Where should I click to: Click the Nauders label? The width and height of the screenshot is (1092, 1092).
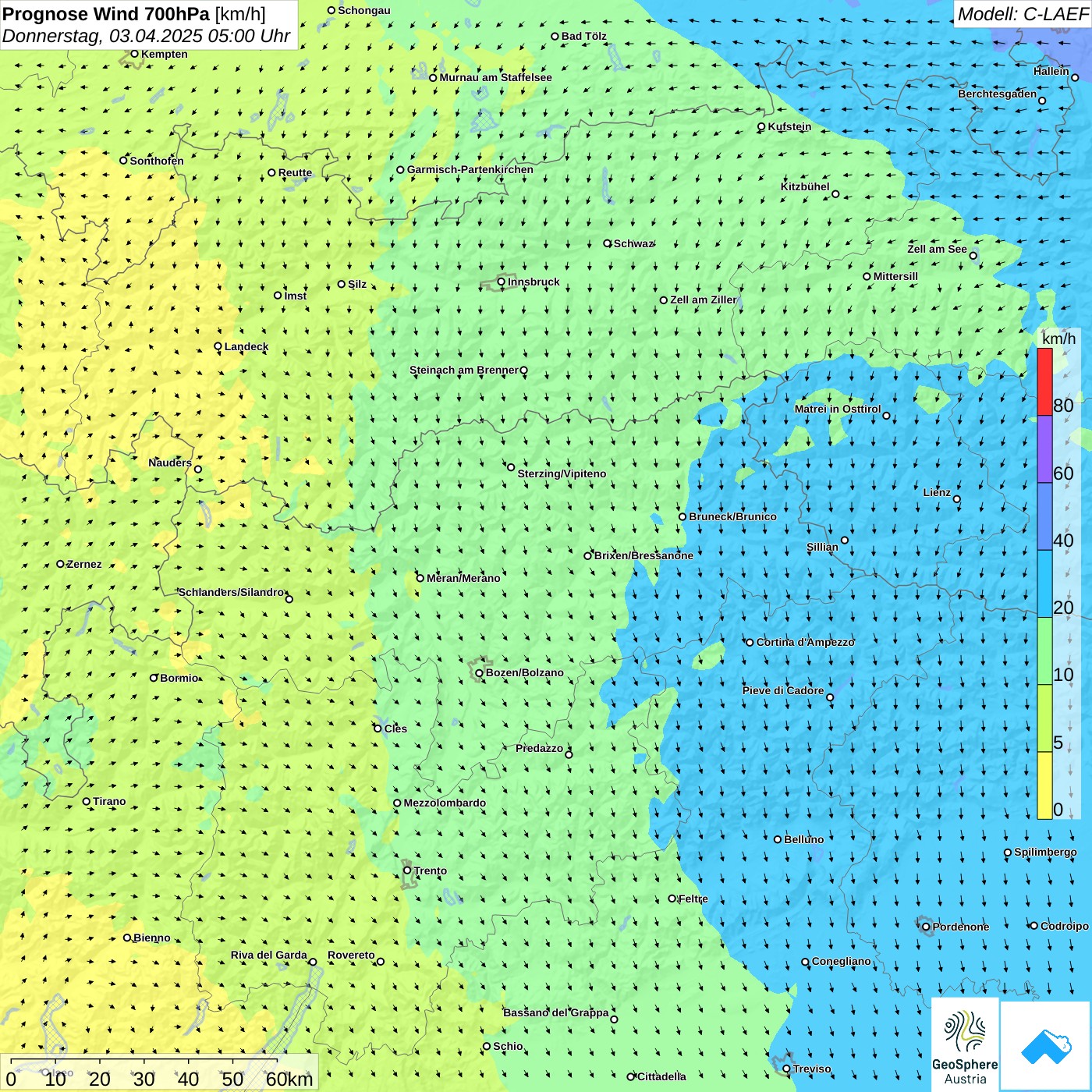[169, 463]
